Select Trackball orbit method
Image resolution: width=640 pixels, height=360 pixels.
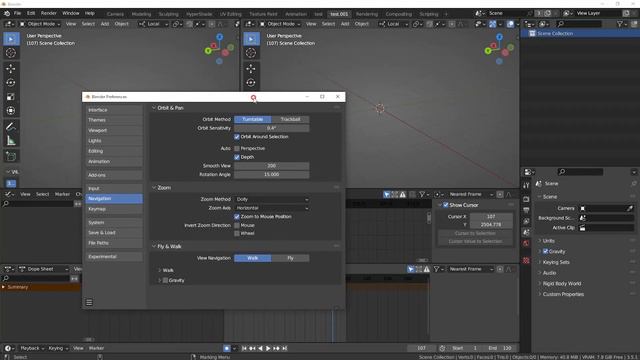tap(290, 119)
